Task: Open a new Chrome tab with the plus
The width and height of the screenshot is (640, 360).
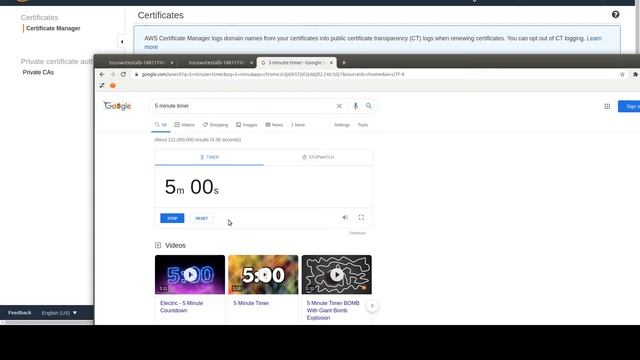Action: tap(344, 62)
